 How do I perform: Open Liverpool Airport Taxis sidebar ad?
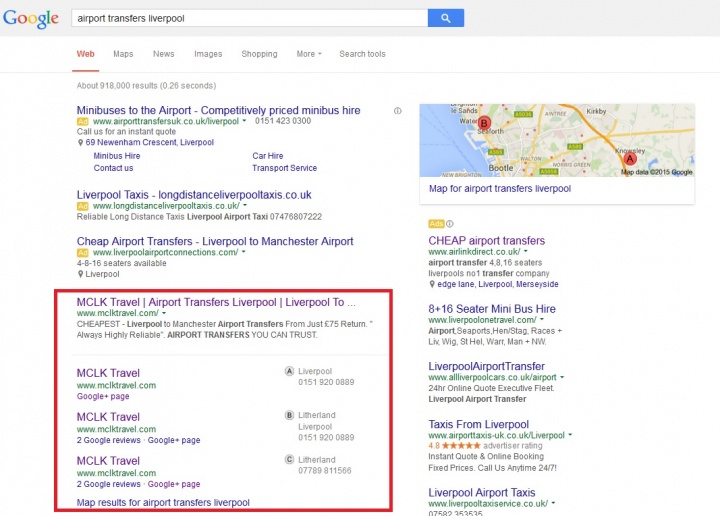[482, 493]
